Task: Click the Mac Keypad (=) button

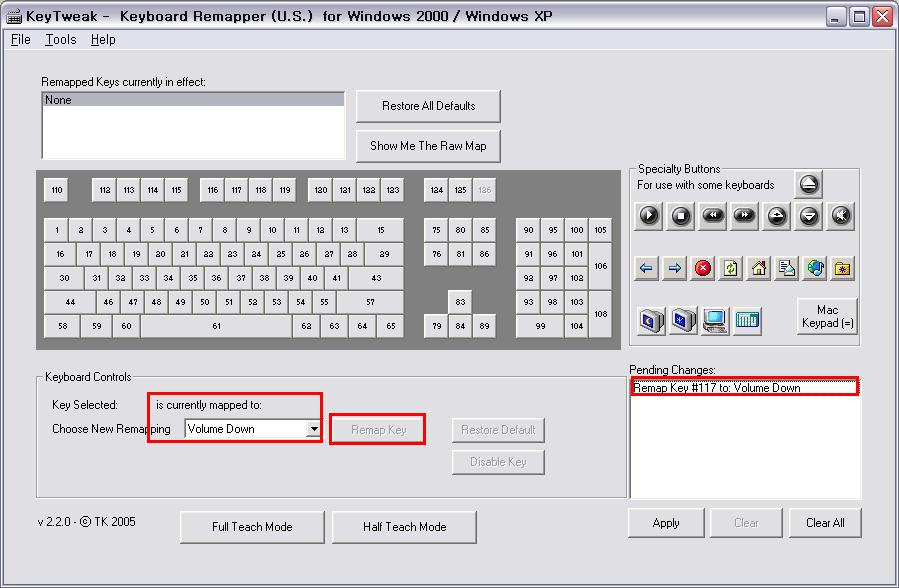Action: point(827,316)
